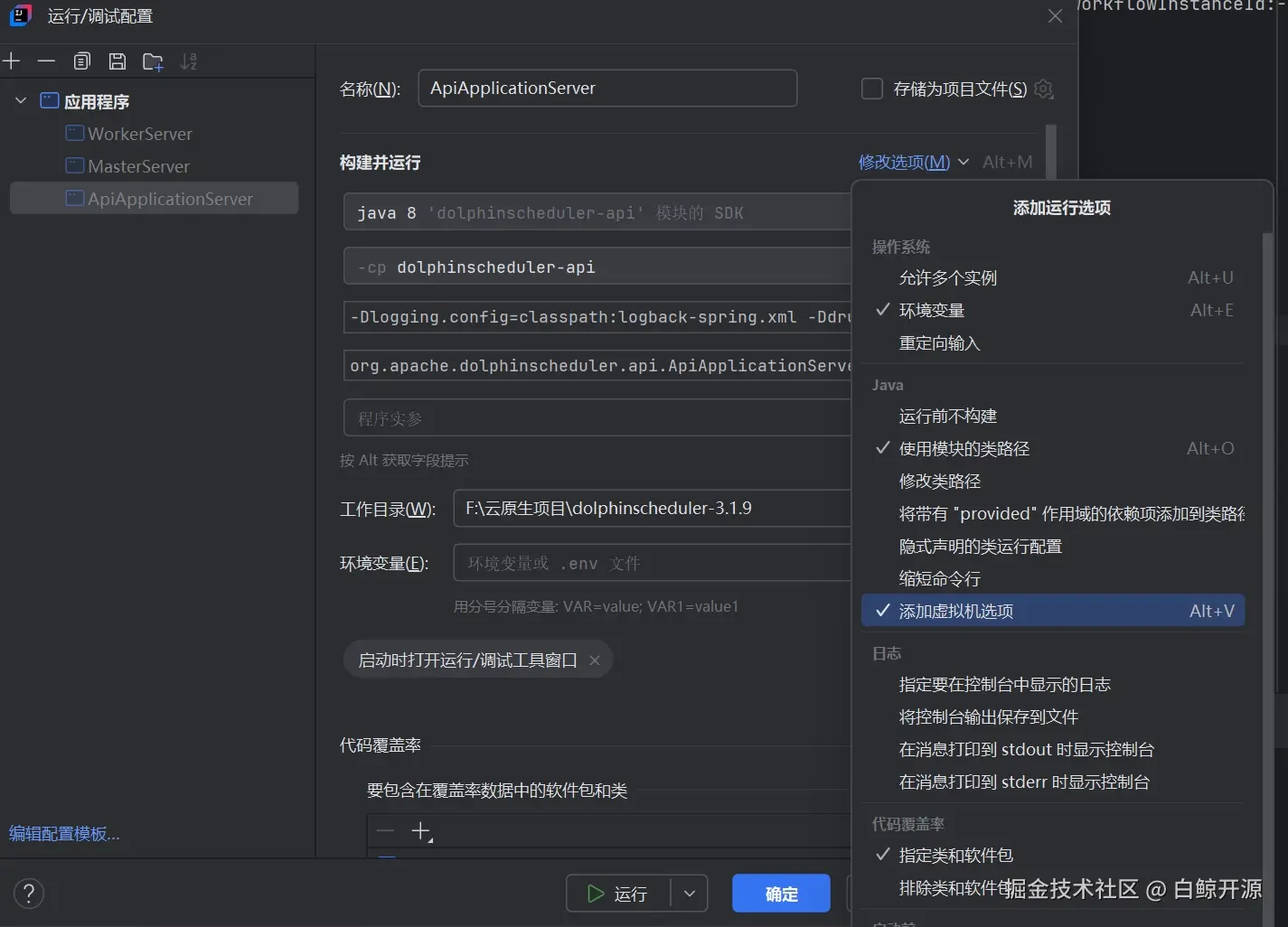1288x927 pixels.
Task: Choose 指定要在控制台中显示的日志
Action: tap(1053, 684)
